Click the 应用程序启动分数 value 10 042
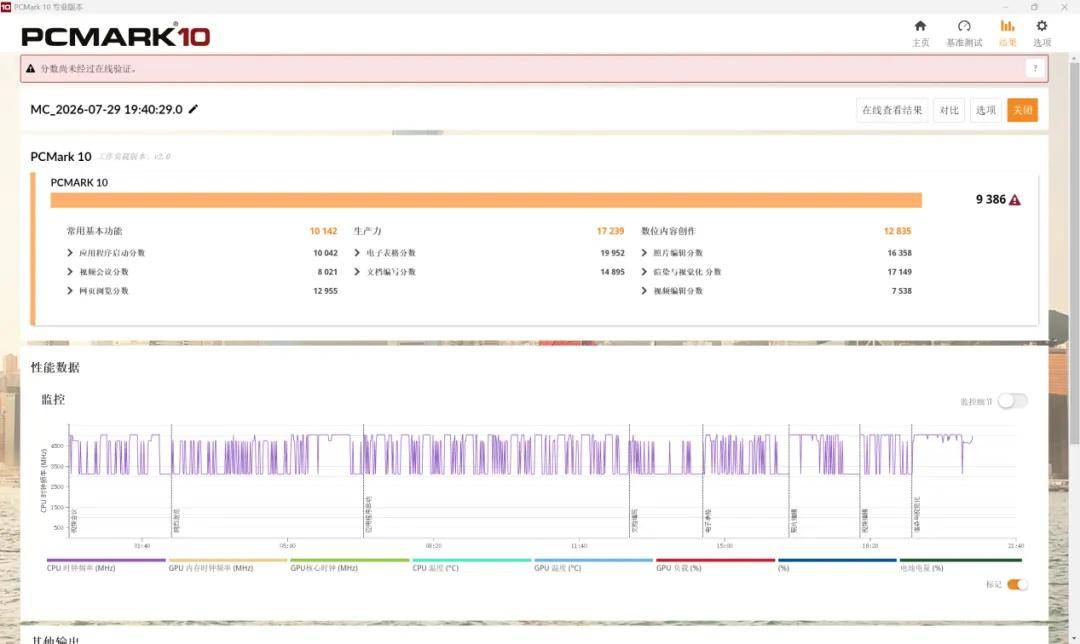Image resolution: width=1080 pixels, height=644 pixels. [325, 253]
